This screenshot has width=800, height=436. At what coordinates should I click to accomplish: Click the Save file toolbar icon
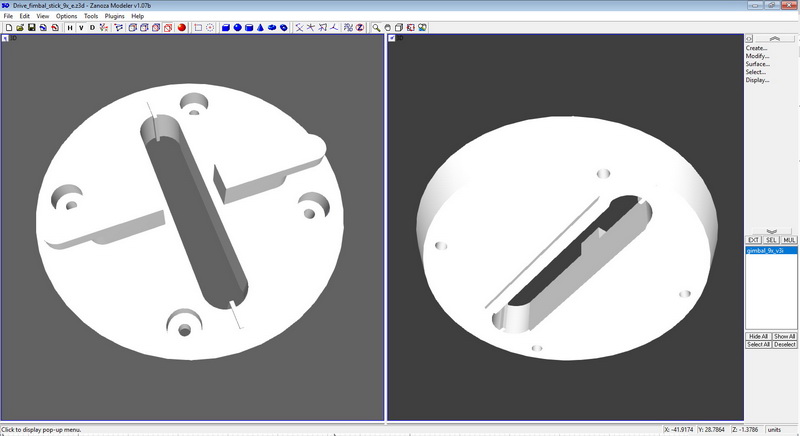[31, 27]
